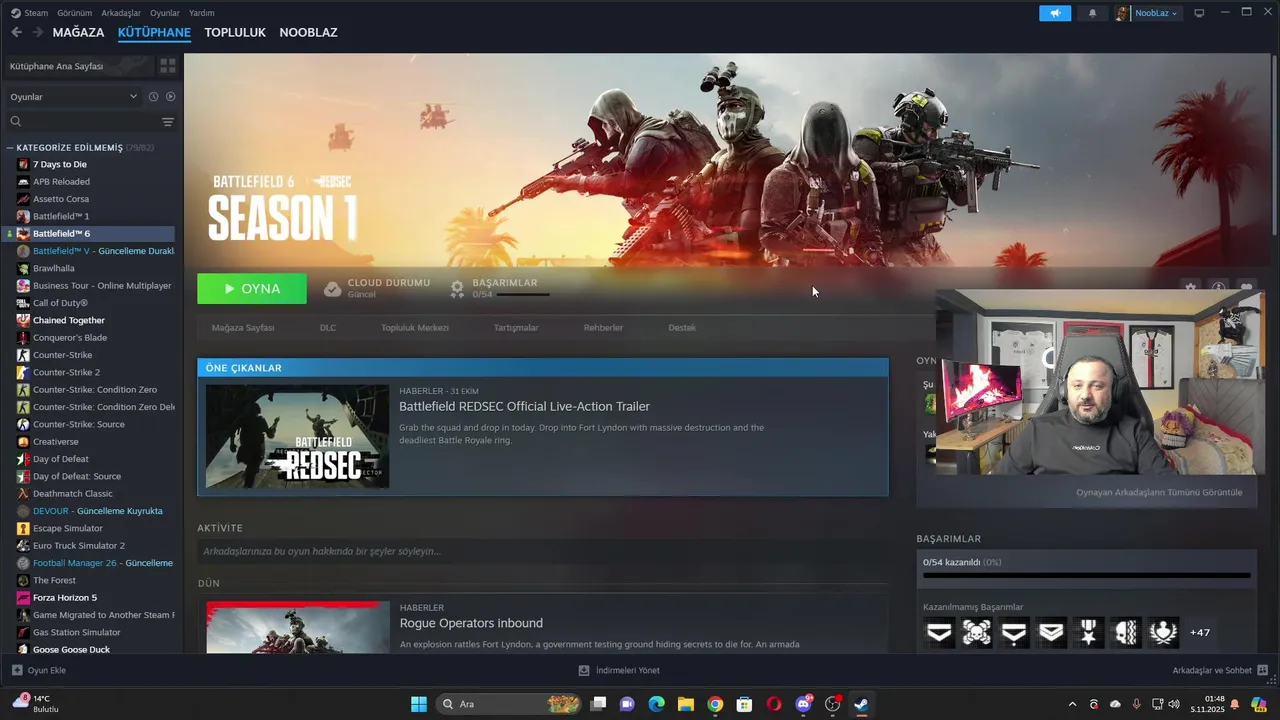This screenshot has width=1280, height=720.
Task: Toggle recent activity clock sort icon
Action: click(153, 97)
